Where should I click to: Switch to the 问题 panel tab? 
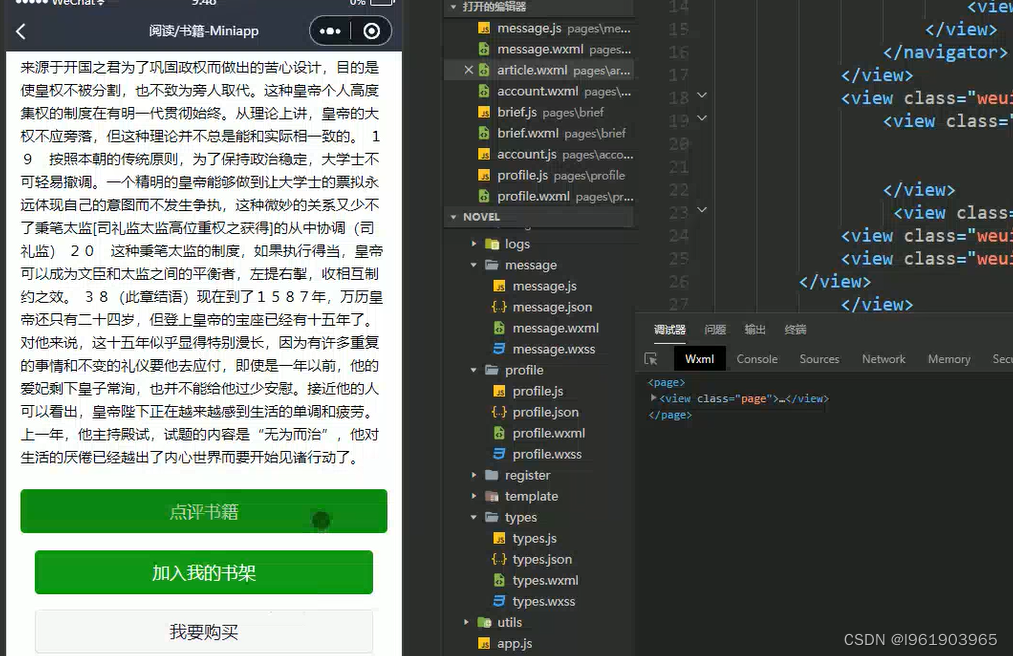pos(715,330)
